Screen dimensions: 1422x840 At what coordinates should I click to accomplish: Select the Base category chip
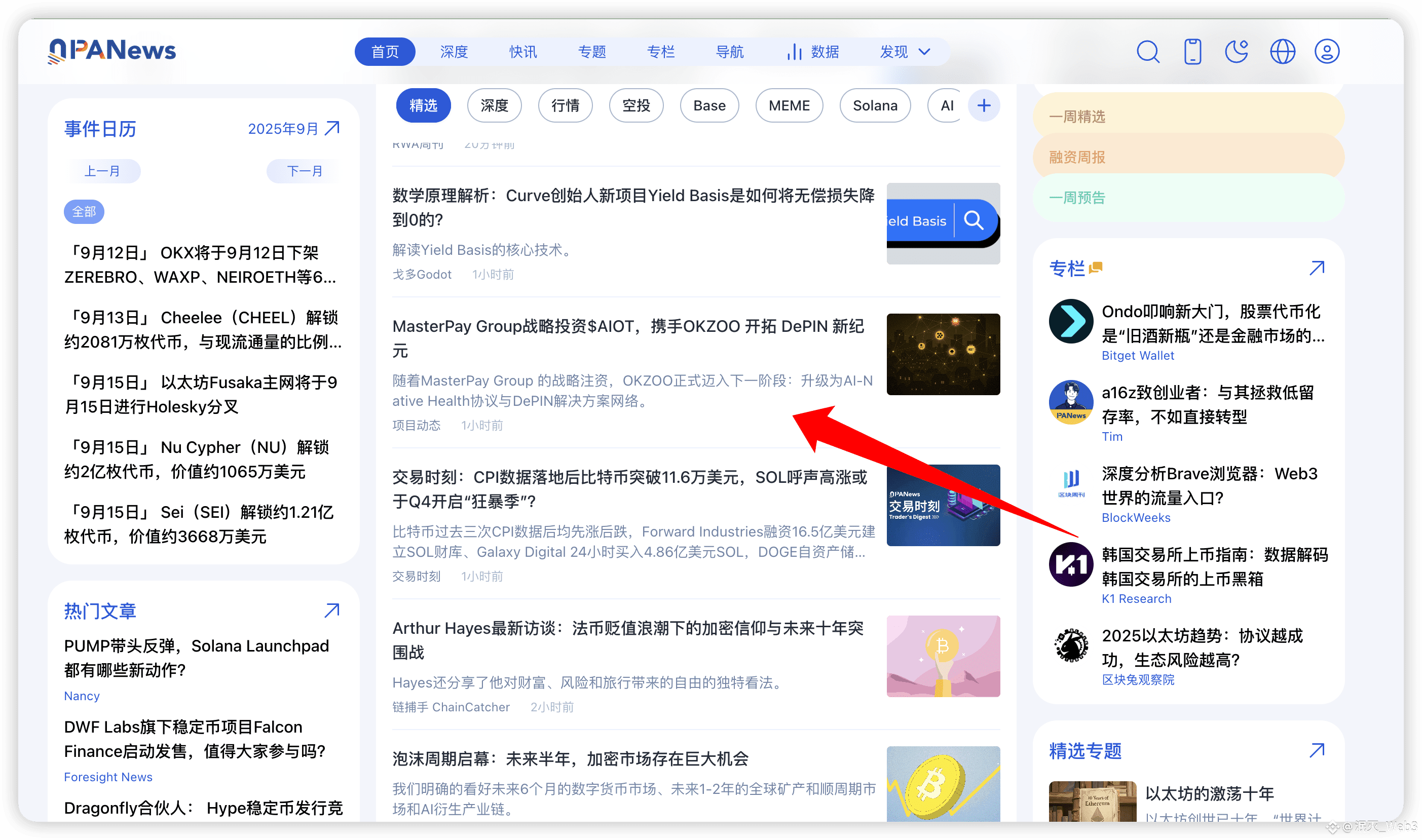[709, 105]
